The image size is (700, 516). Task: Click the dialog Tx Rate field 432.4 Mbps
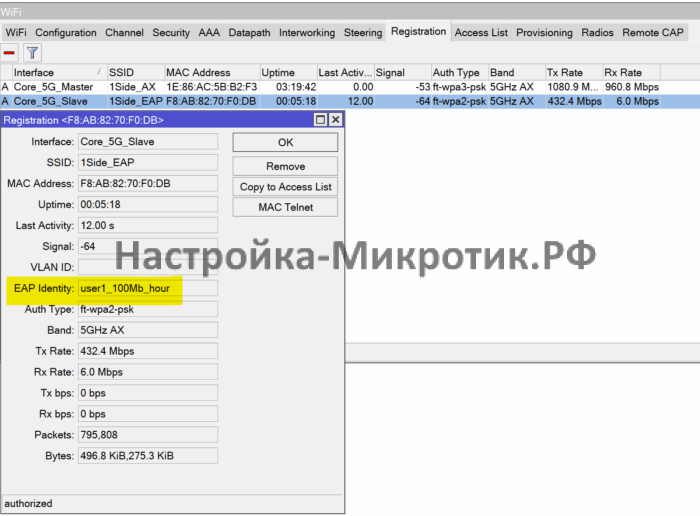pyautogui.click(x=148, y=351)
